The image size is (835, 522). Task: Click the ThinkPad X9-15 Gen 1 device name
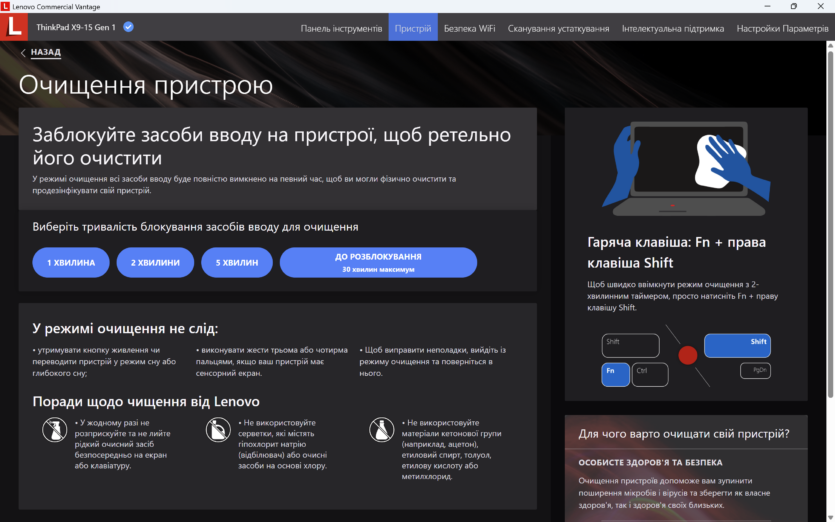[76, 27]
